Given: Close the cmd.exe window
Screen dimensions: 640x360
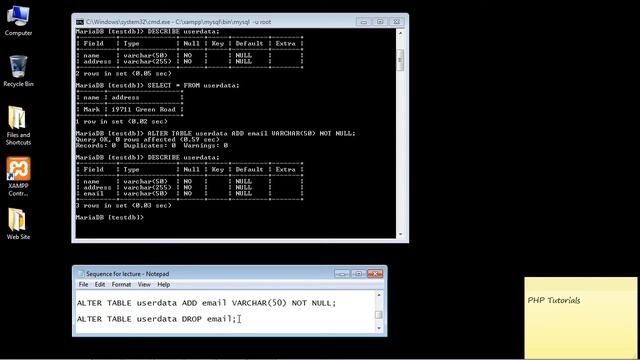Looking at the screenshot, I should [396, 22].
